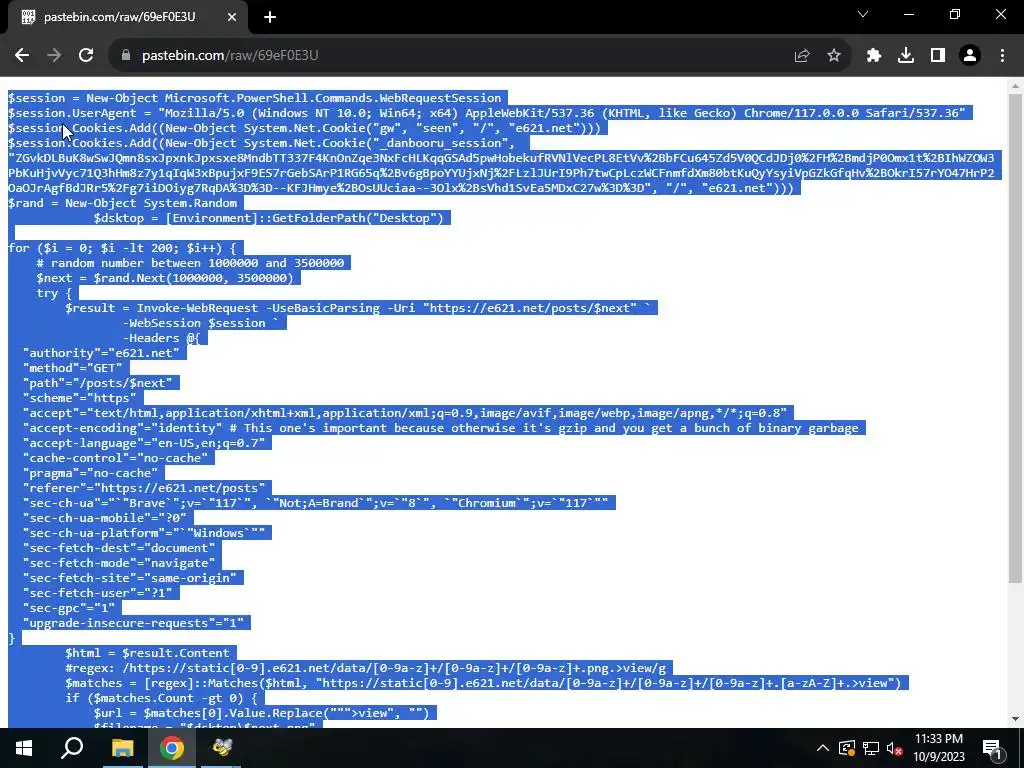Image resolution: width=1024 pixels, height=768 pixels.
Task: Open a new browser tab
Action: coord(270,17)
